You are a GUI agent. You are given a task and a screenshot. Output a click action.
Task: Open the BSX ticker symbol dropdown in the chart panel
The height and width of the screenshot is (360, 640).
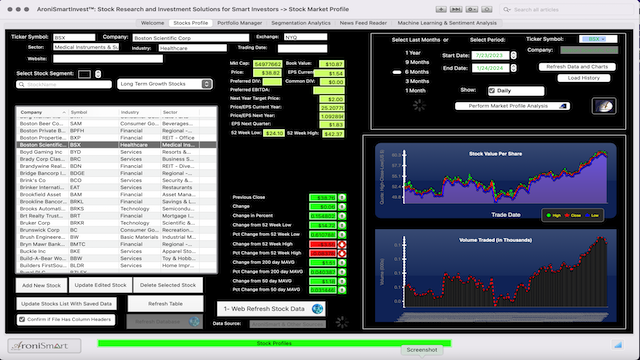click(x=598, y=39)
